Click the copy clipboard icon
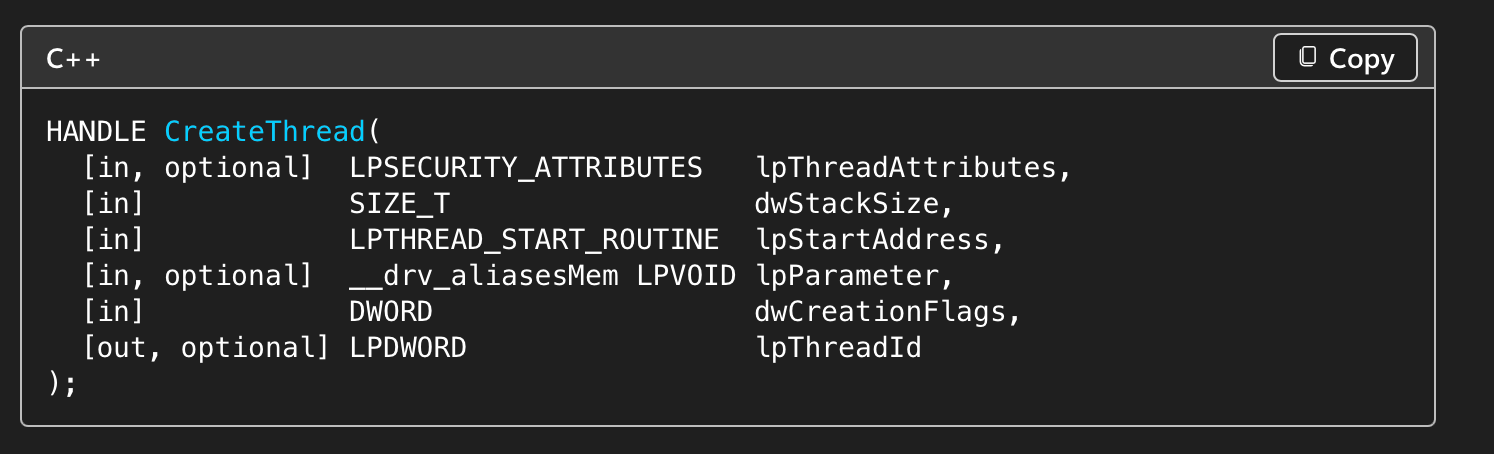Screen dimensions: 1494x454 pyautogui.click(x=1307, y=58)
